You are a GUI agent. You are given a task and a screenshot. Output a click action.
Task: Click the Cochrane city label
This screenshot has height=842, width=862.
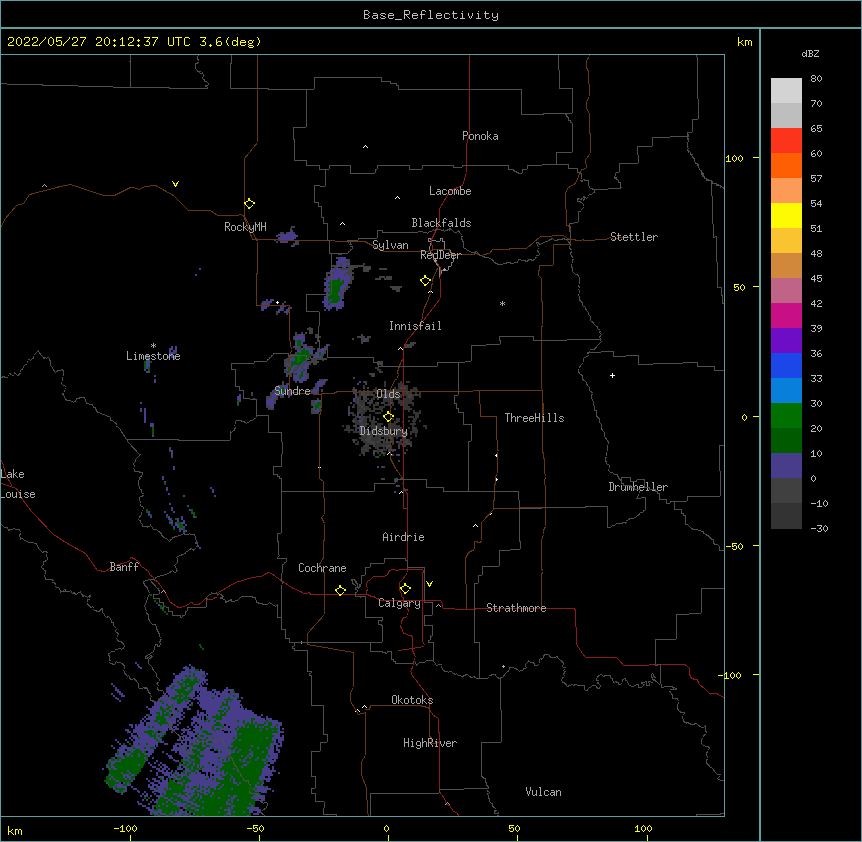(x=322, y=568)
